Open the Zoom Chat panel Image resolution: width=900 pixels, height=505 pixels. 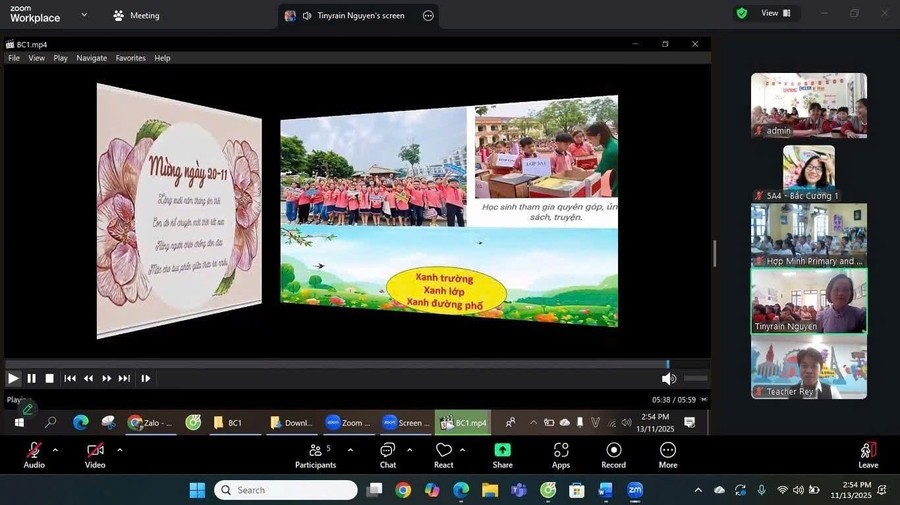[x=388, y=454]
